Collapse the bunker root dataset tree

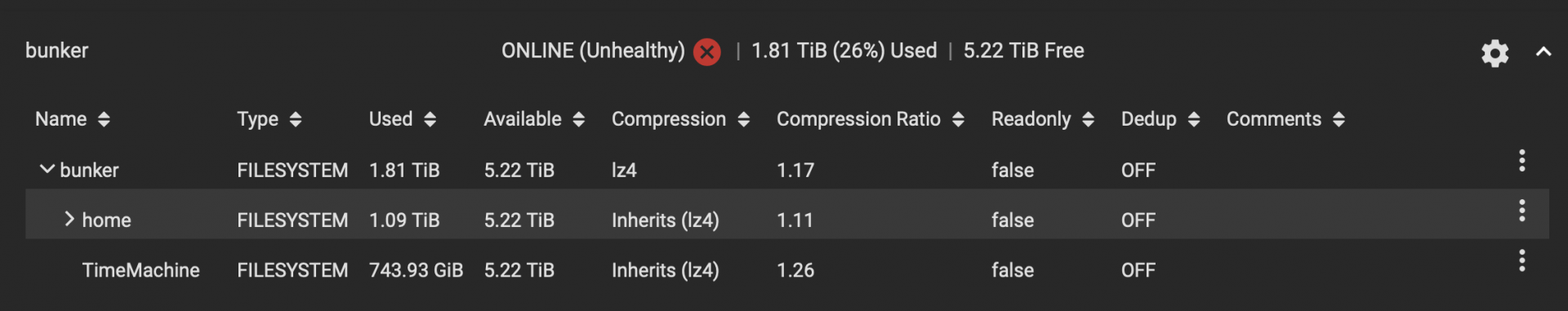pos(47,170)
